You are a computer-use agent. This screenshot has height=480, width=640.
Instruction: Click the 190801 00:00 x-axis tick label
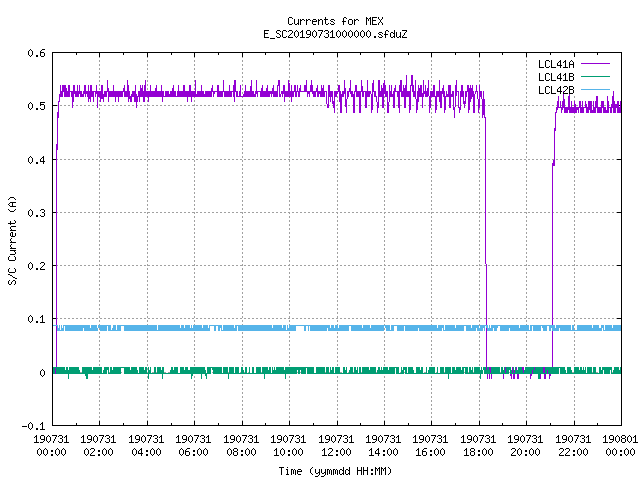(620, 446)
